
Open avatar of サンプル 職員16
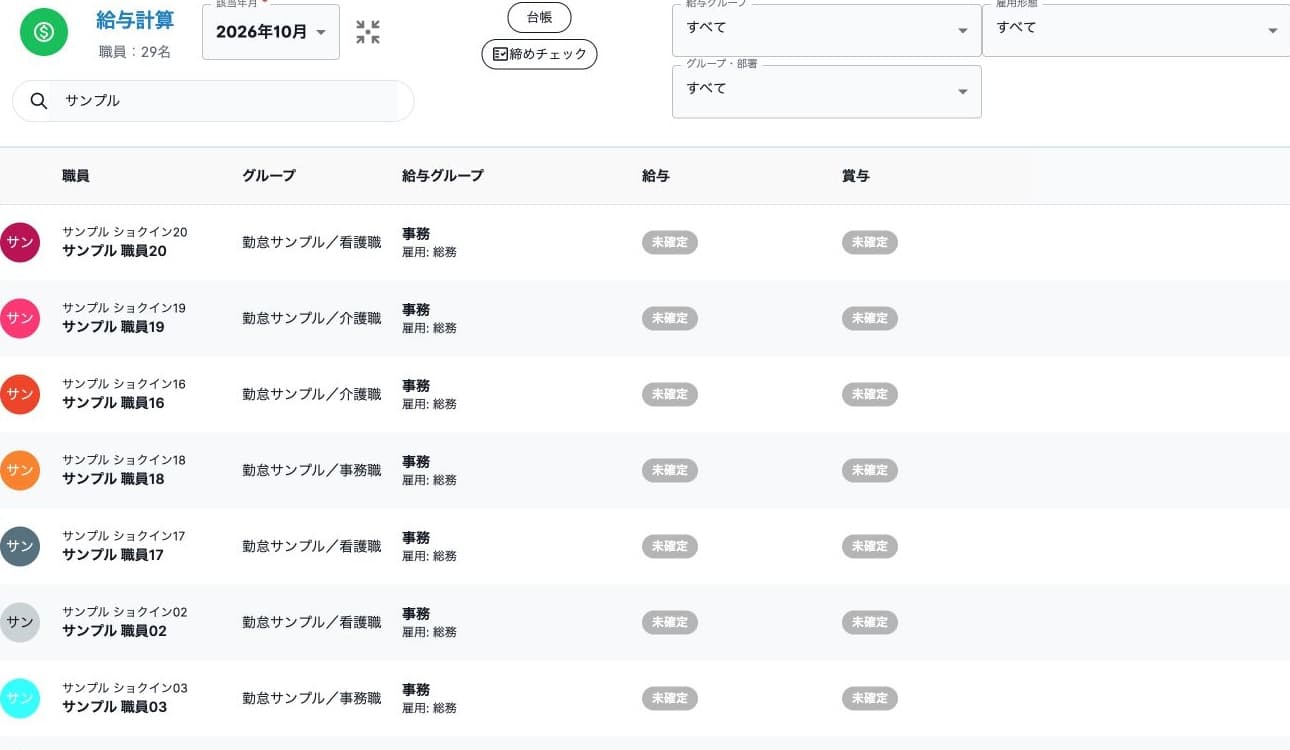pos(20,394)
